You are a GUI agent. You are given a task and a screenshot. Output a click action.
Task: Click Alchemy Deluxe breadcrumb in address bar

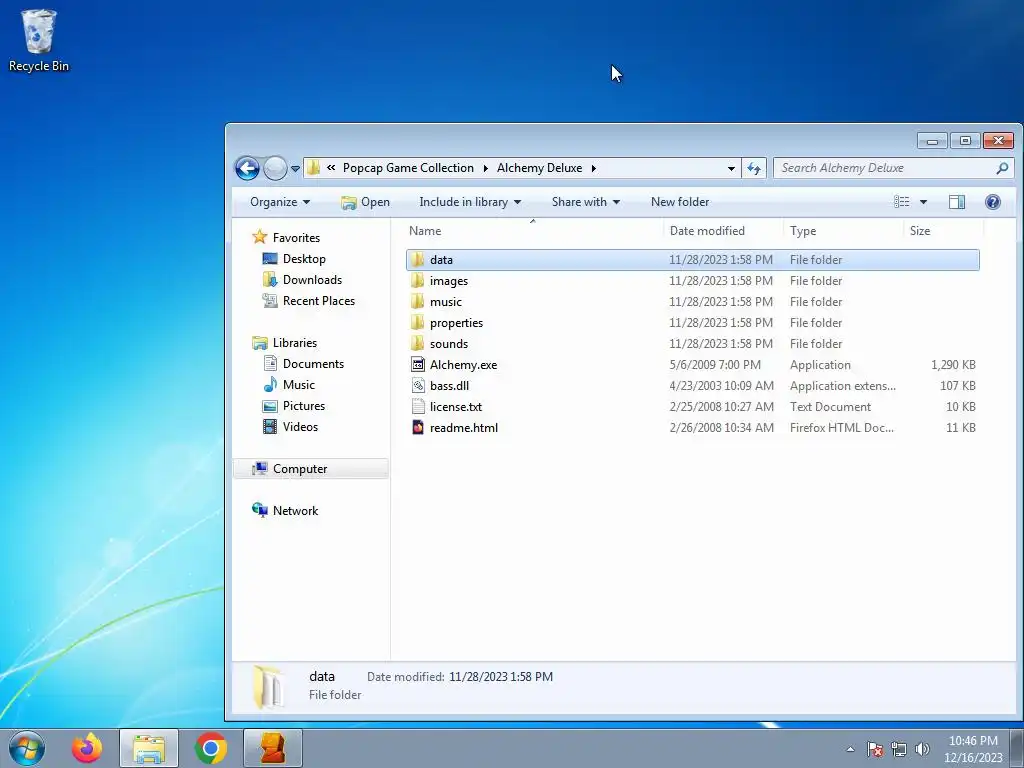click(539, 168)
